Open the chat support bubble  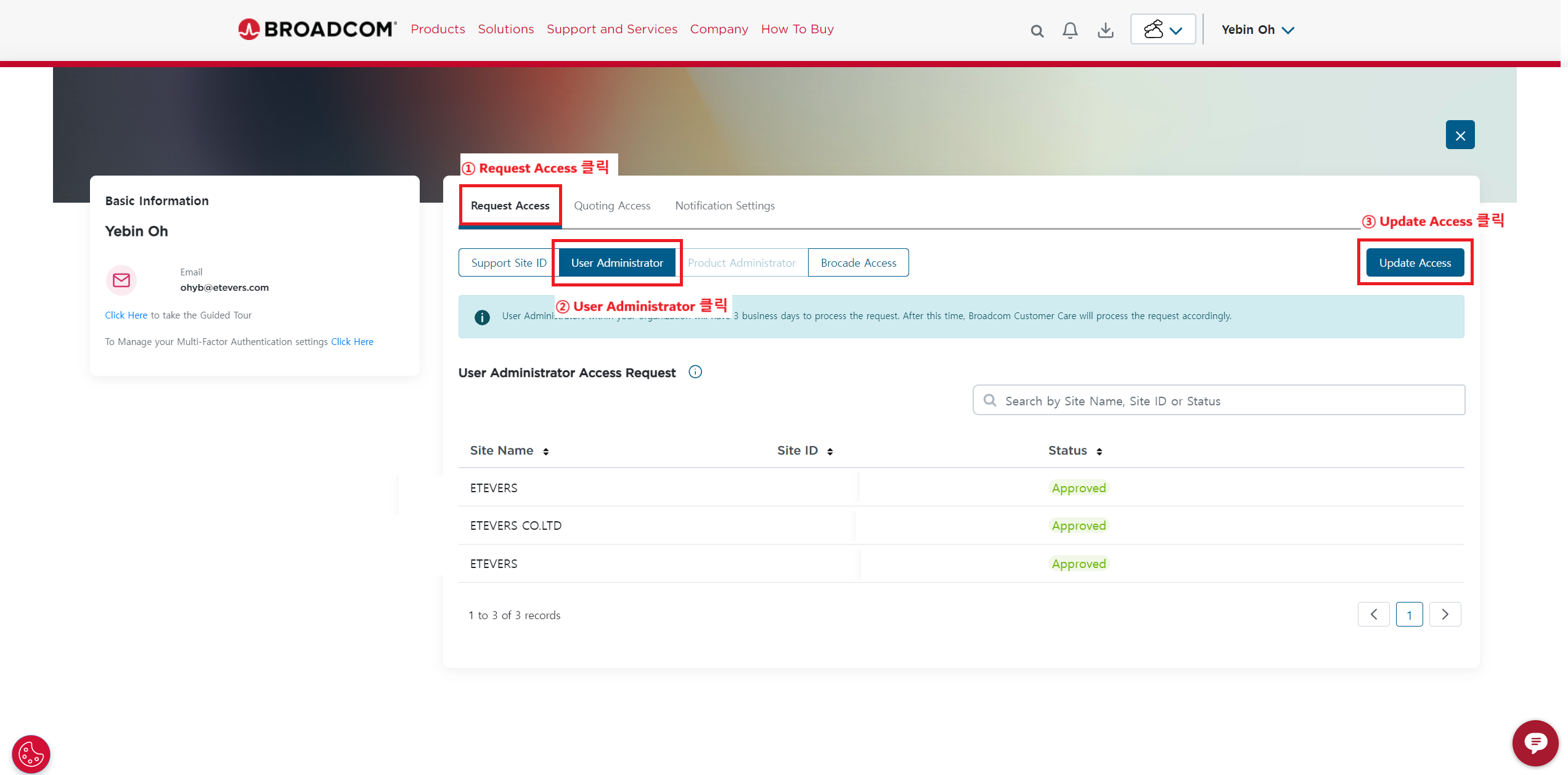pos(1535,742)
